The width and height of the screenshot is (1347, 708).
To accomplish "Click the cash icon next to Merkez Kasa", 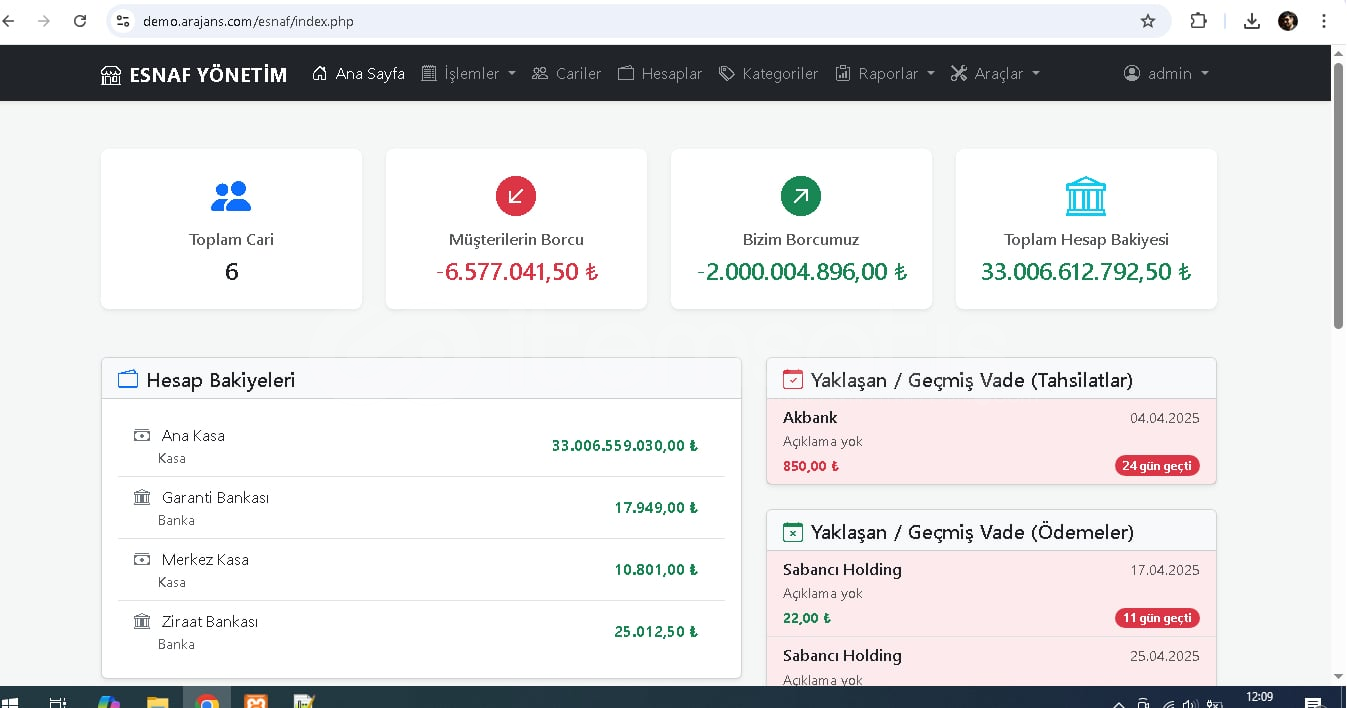I will point(142,559).
